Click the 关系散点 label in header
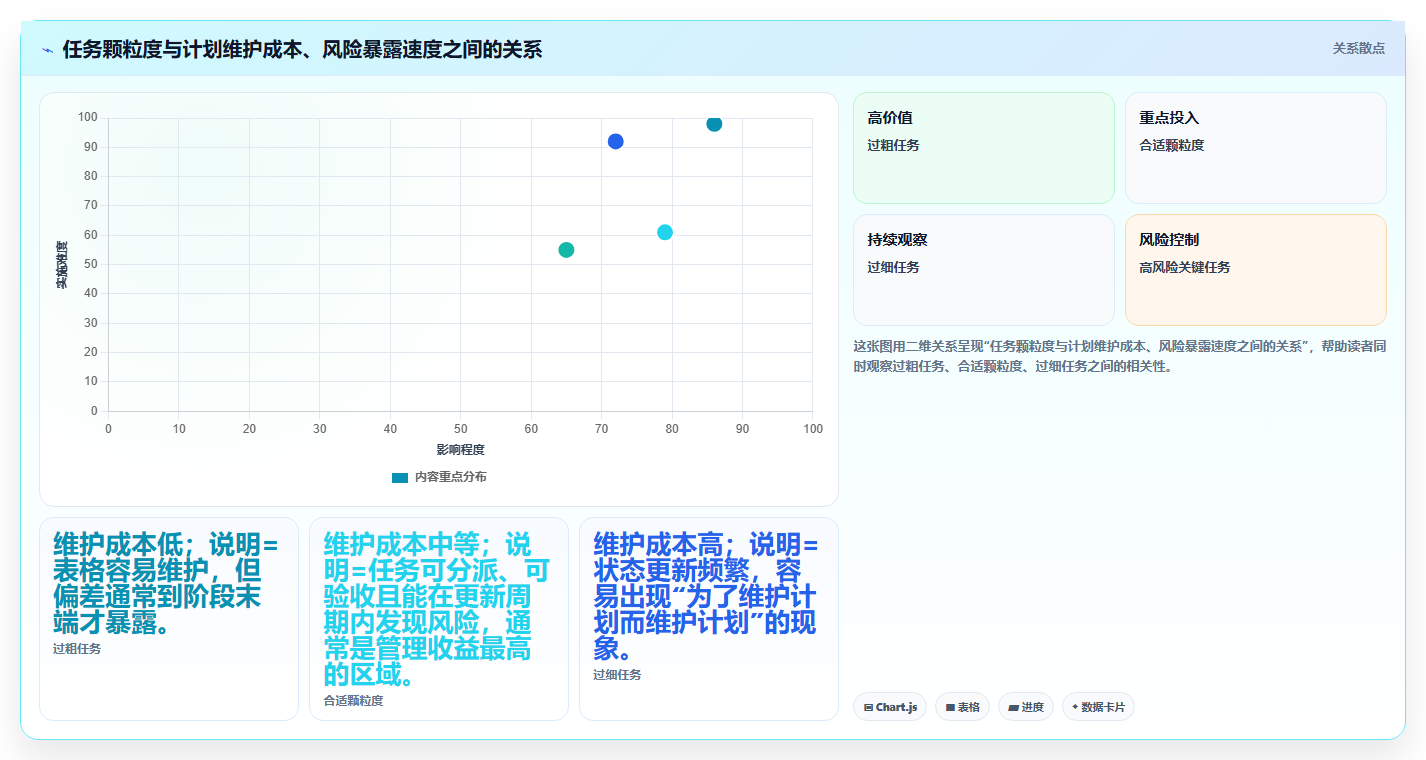This screenshot has height=760, width=1426. pyautogui.click(x=1359, y=48)
